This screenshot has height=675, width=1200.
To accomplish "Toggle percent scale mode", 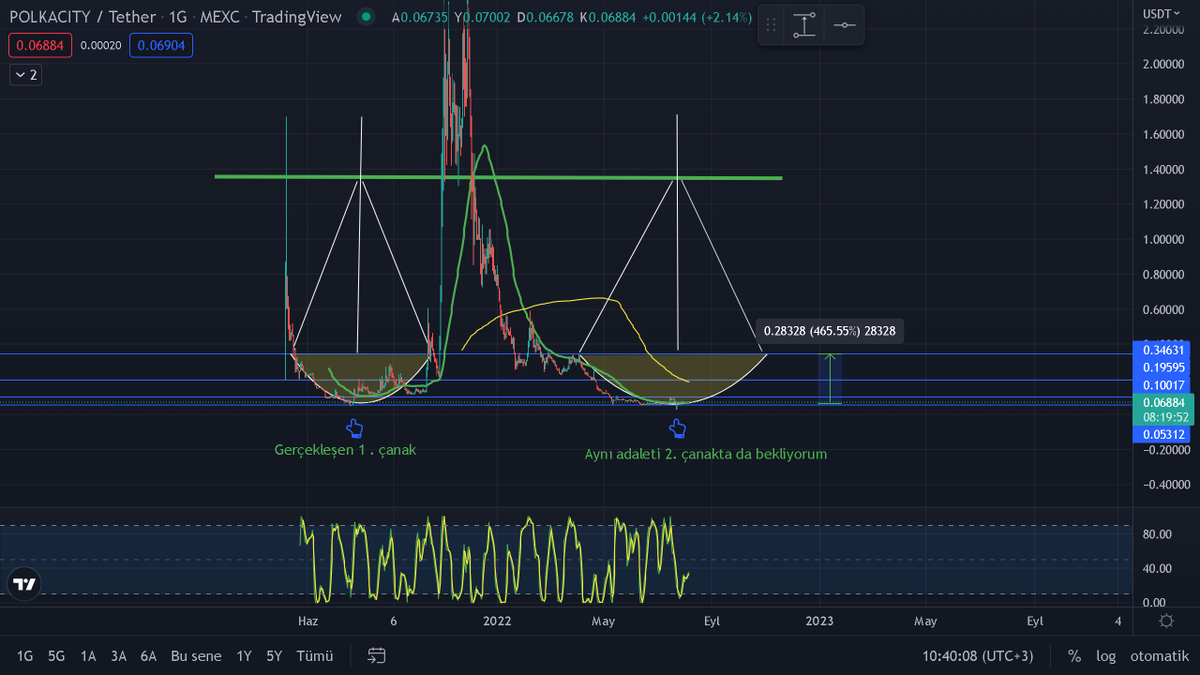I will [1074, 656].
